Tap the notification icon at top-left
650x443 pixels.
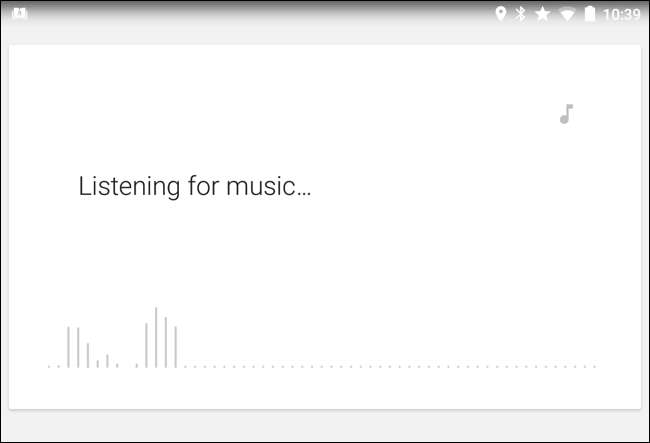click(19, 14)
